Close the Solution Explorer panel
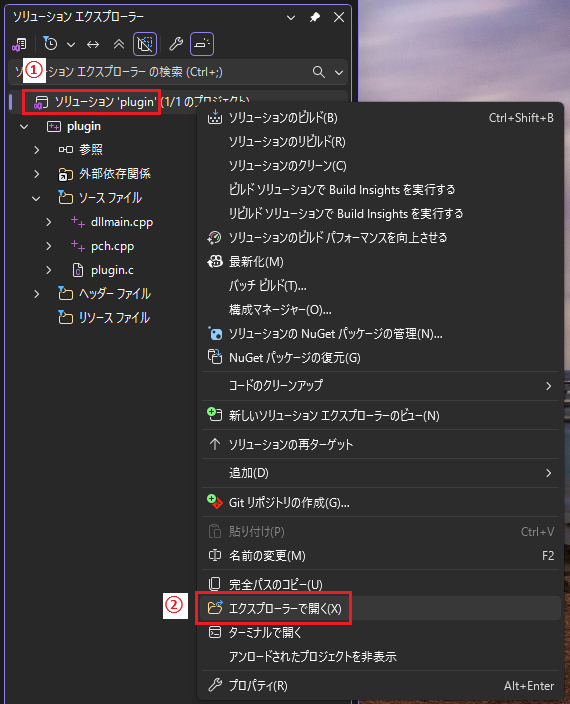The image size is (570, 704). (339, 17)
